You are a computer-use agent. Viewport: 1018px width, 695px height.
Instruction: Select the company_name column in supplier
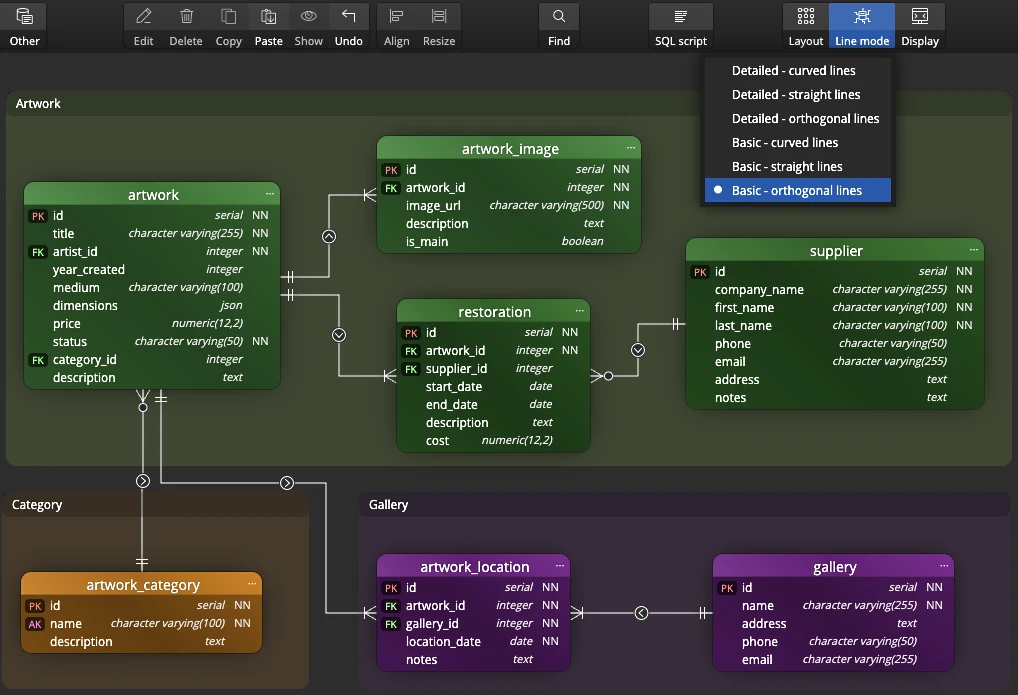click(x=835, y=290)
